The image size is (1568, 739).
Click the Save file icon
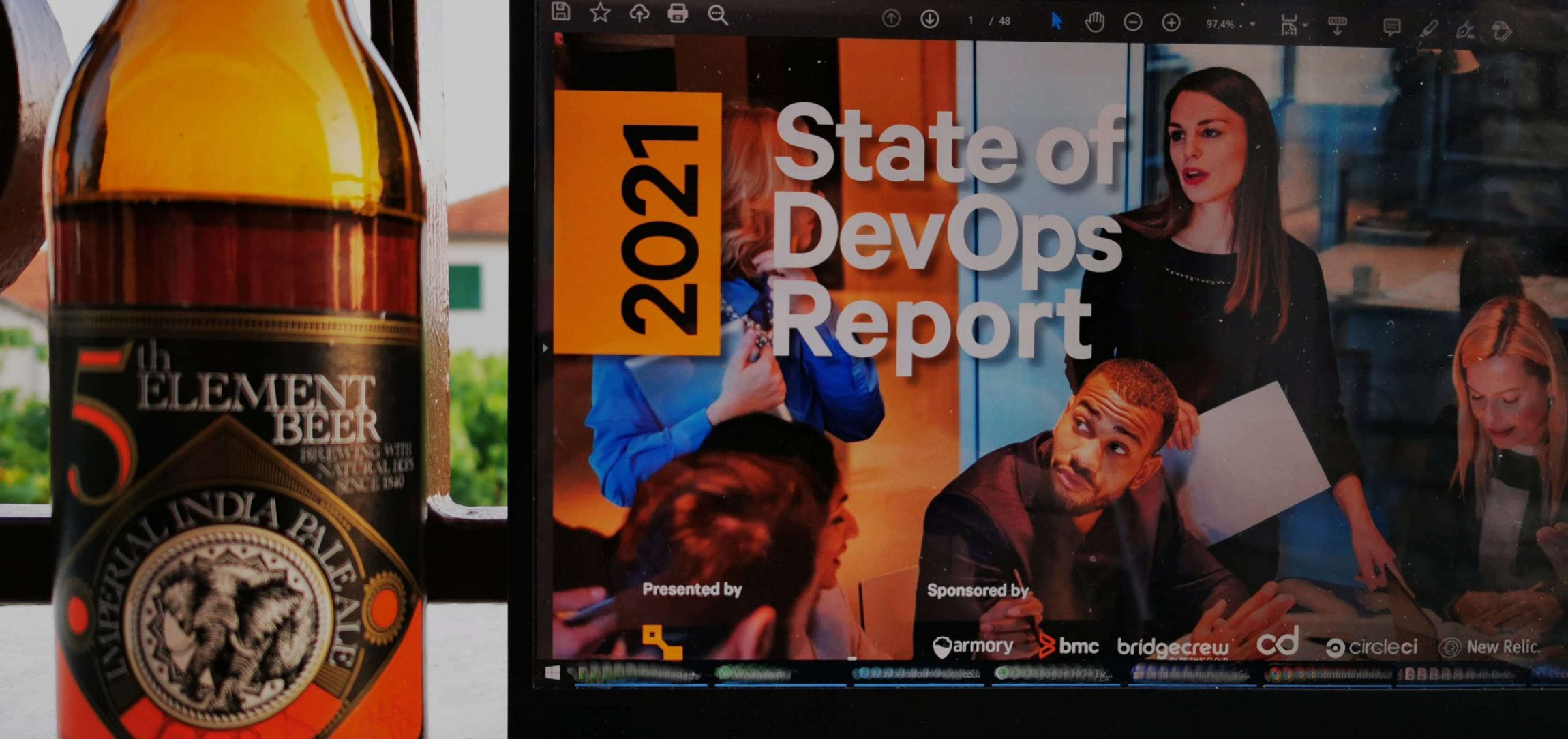pyautogui.click(x=560, y=11)
